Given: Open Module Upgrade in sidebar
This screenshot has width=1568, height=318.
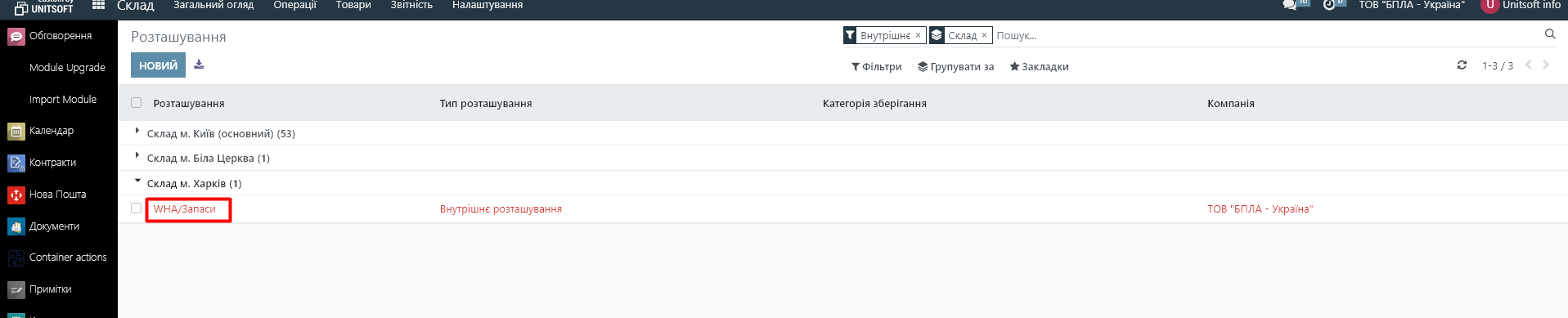Looking at the screenshot, I should (x=67, y=68).
